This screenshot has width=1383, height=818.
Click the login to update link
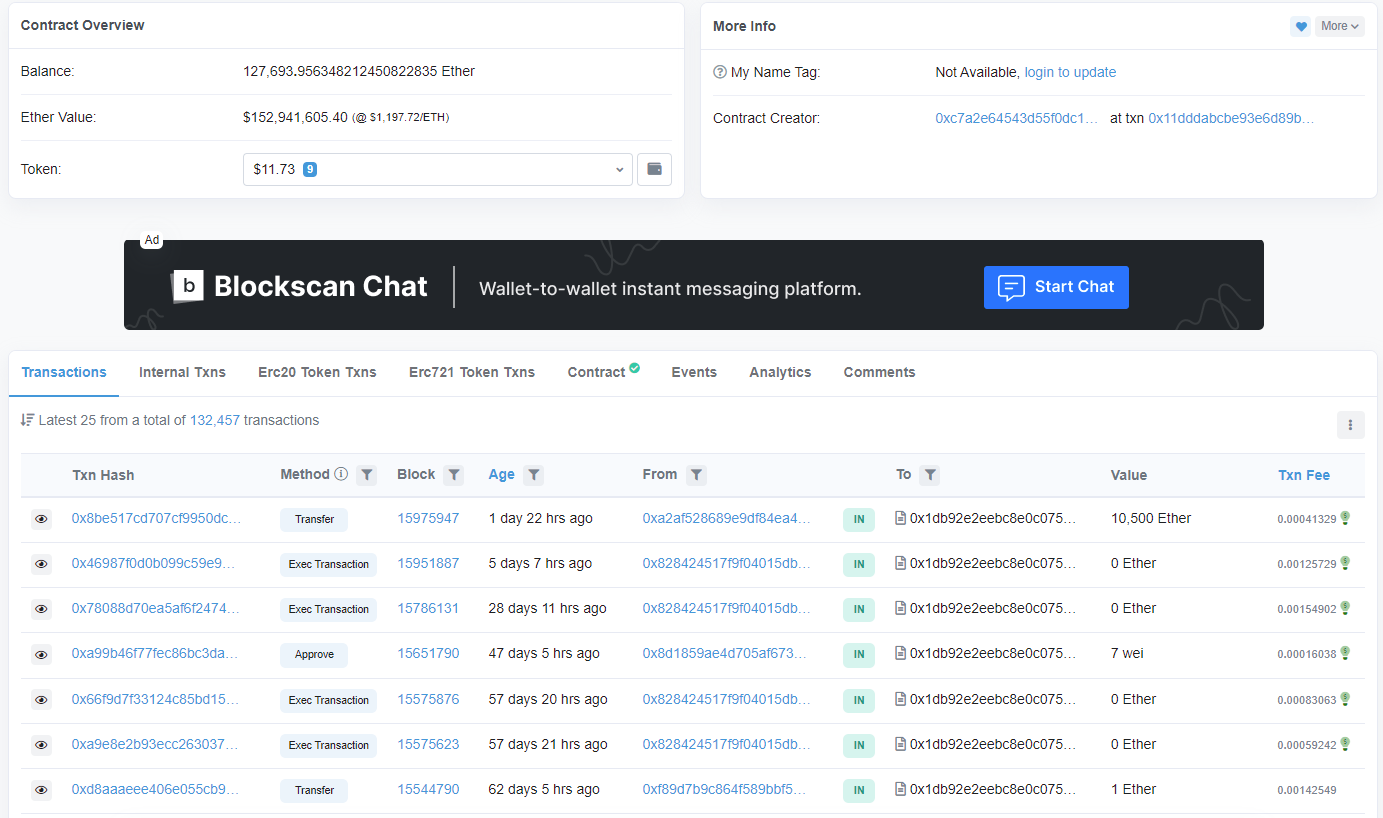1070,72
